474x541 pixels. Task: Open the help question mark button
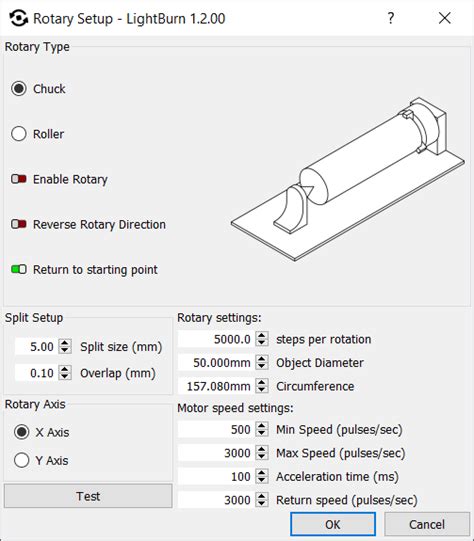pos(391,18)
